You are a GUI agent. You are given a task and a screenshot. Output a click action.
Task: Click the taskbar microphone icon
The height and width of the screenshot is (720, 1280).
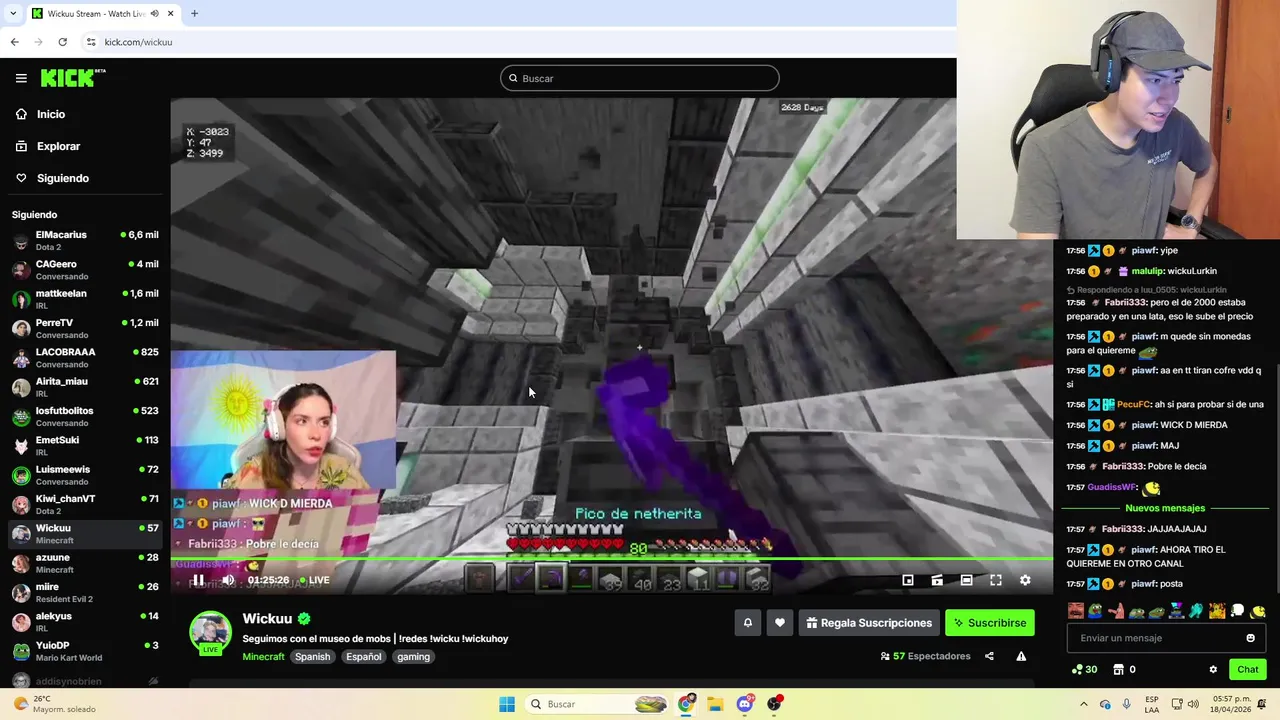point(1127,704)
